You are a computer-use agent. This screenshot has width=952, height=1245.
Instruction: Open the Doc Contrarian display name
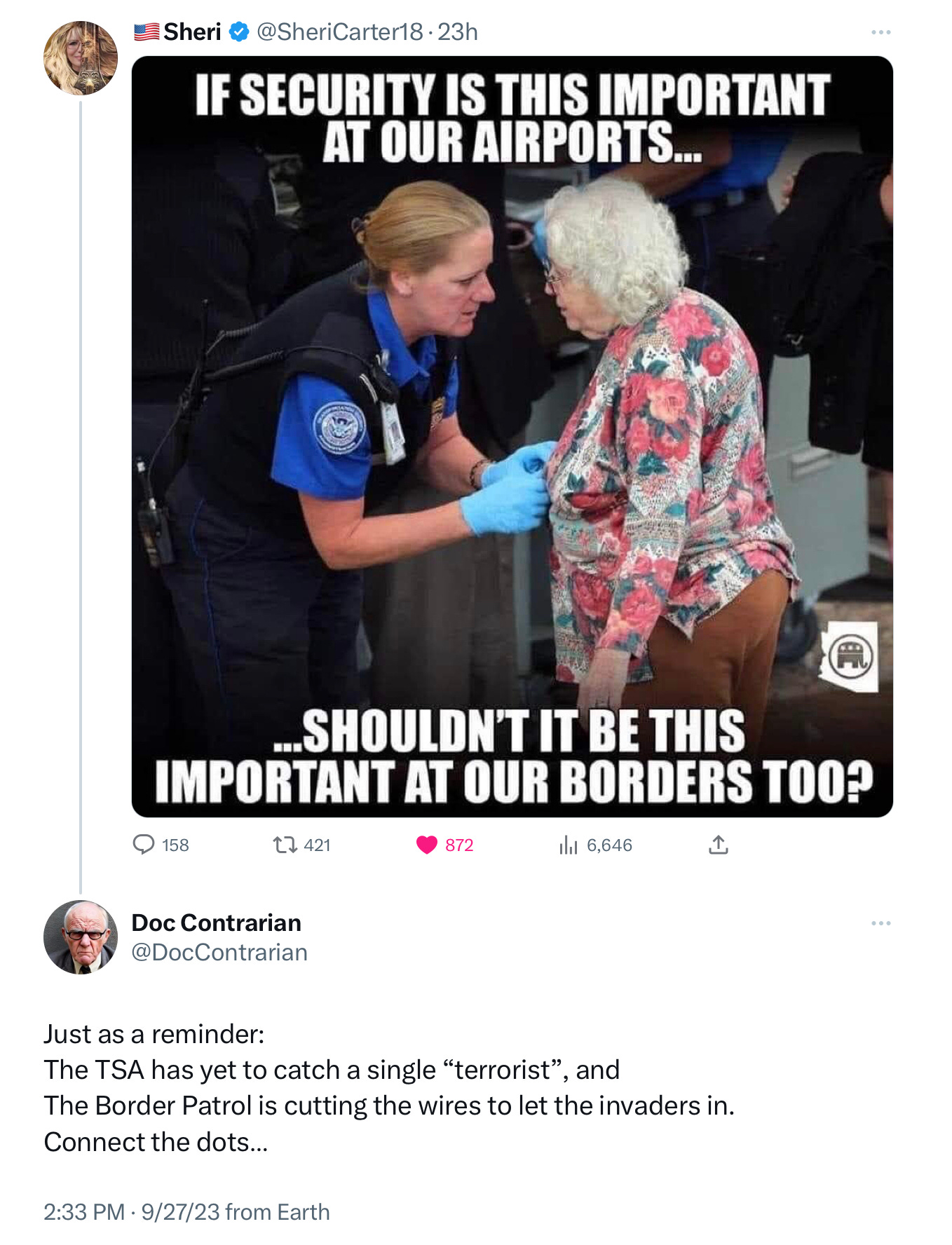[217, 923]
